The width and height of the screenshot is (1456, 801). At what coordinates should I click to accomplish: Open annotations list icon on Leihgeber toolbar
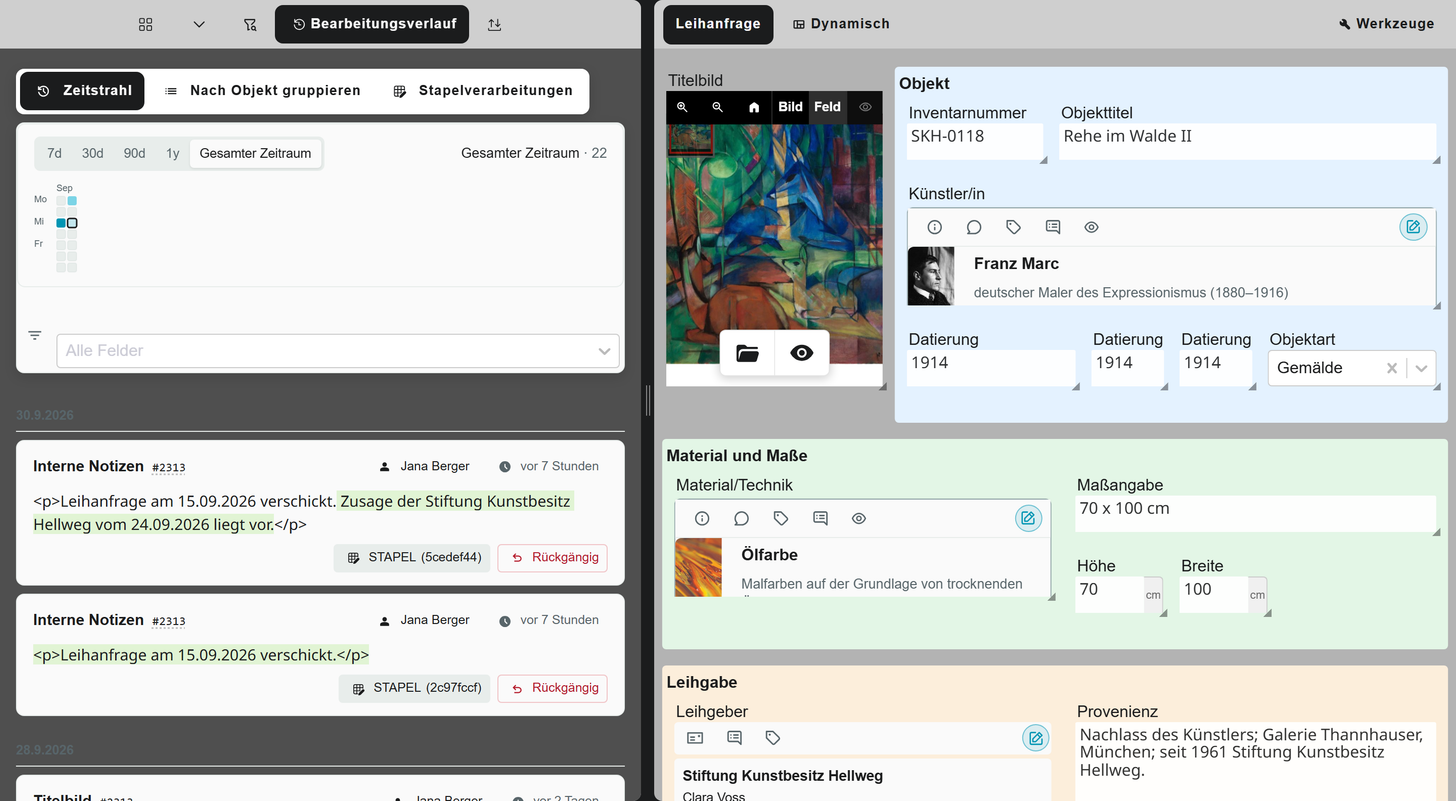click(x=734, y=738)
